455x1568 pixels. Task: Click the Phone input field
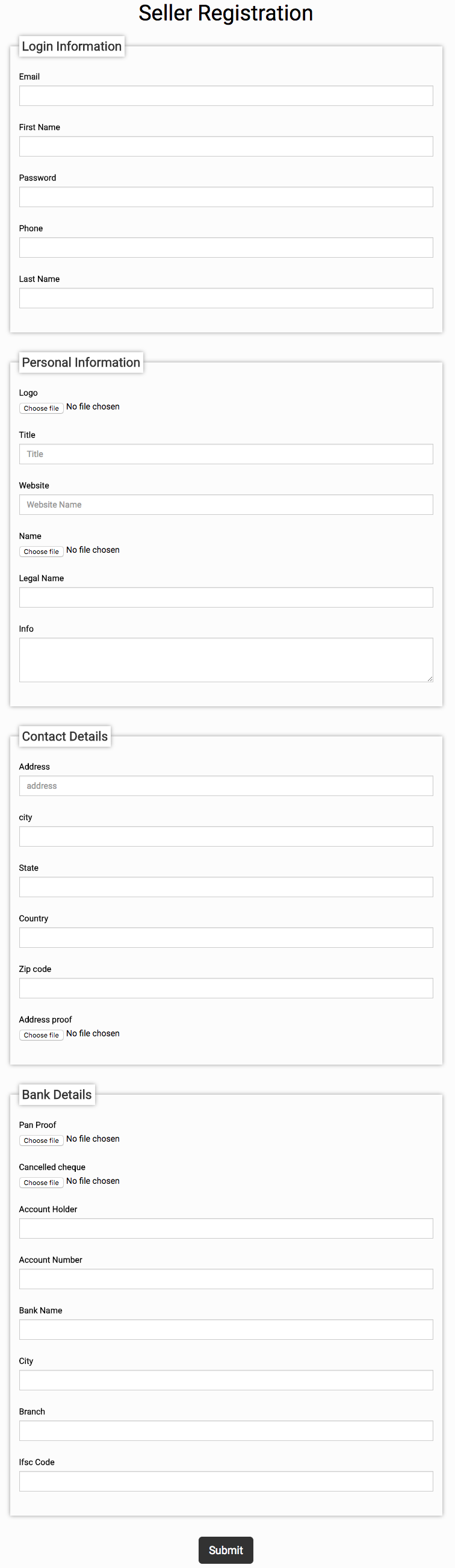pyautogui.click(x=226, y=247)
